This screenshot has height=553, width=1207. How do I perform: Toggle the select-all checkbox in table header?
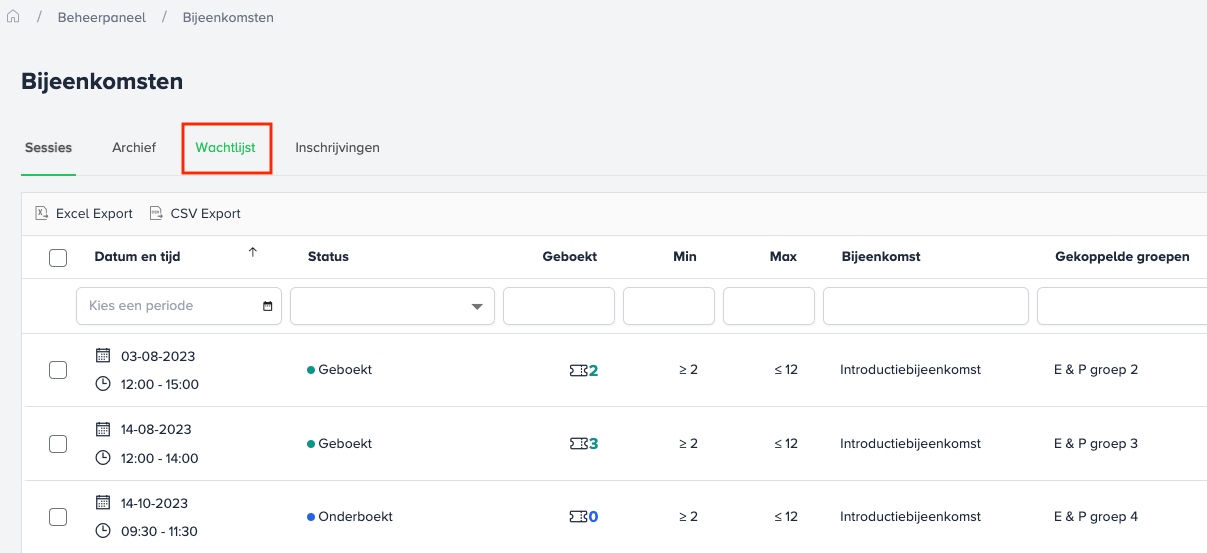(x=58, y=258)
